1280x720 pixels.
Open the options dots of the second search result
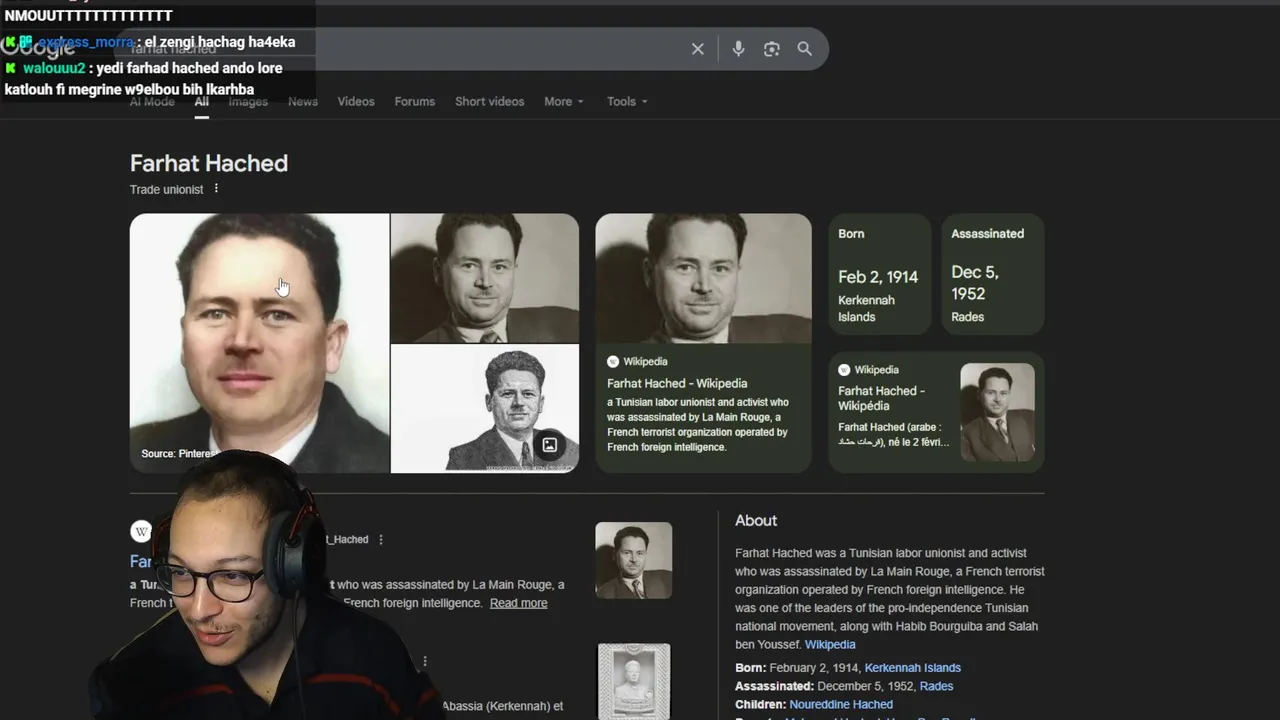425,661
